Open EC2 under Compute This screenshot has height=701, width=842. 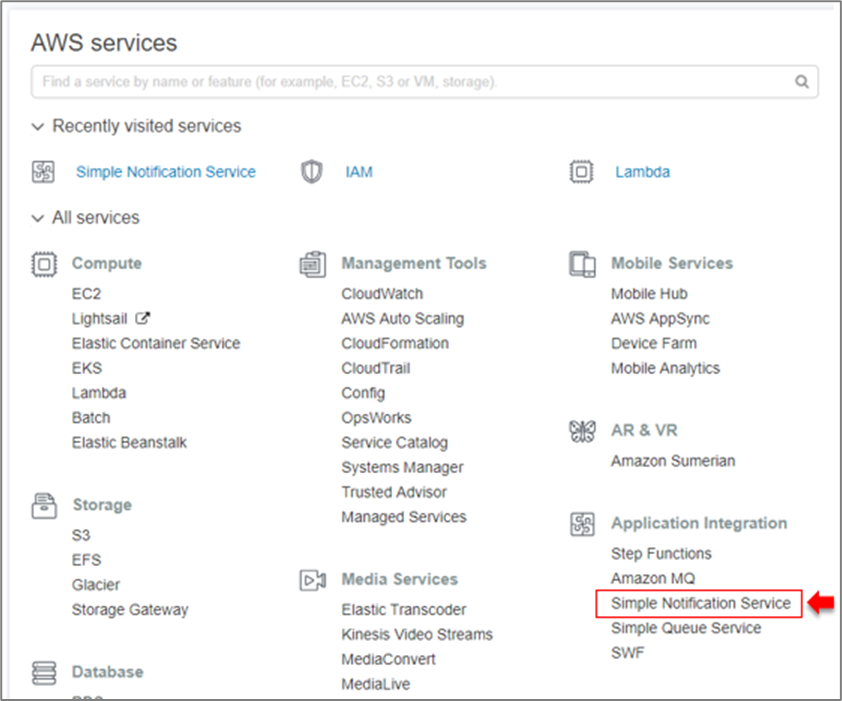coord(86,294)
